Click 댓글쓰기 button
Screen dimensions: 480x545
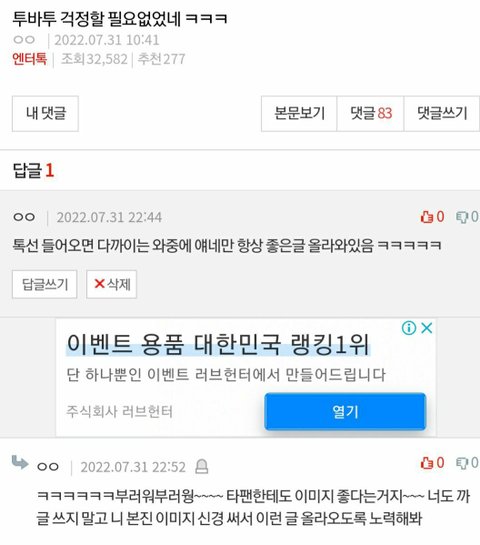tap(442, 114)
